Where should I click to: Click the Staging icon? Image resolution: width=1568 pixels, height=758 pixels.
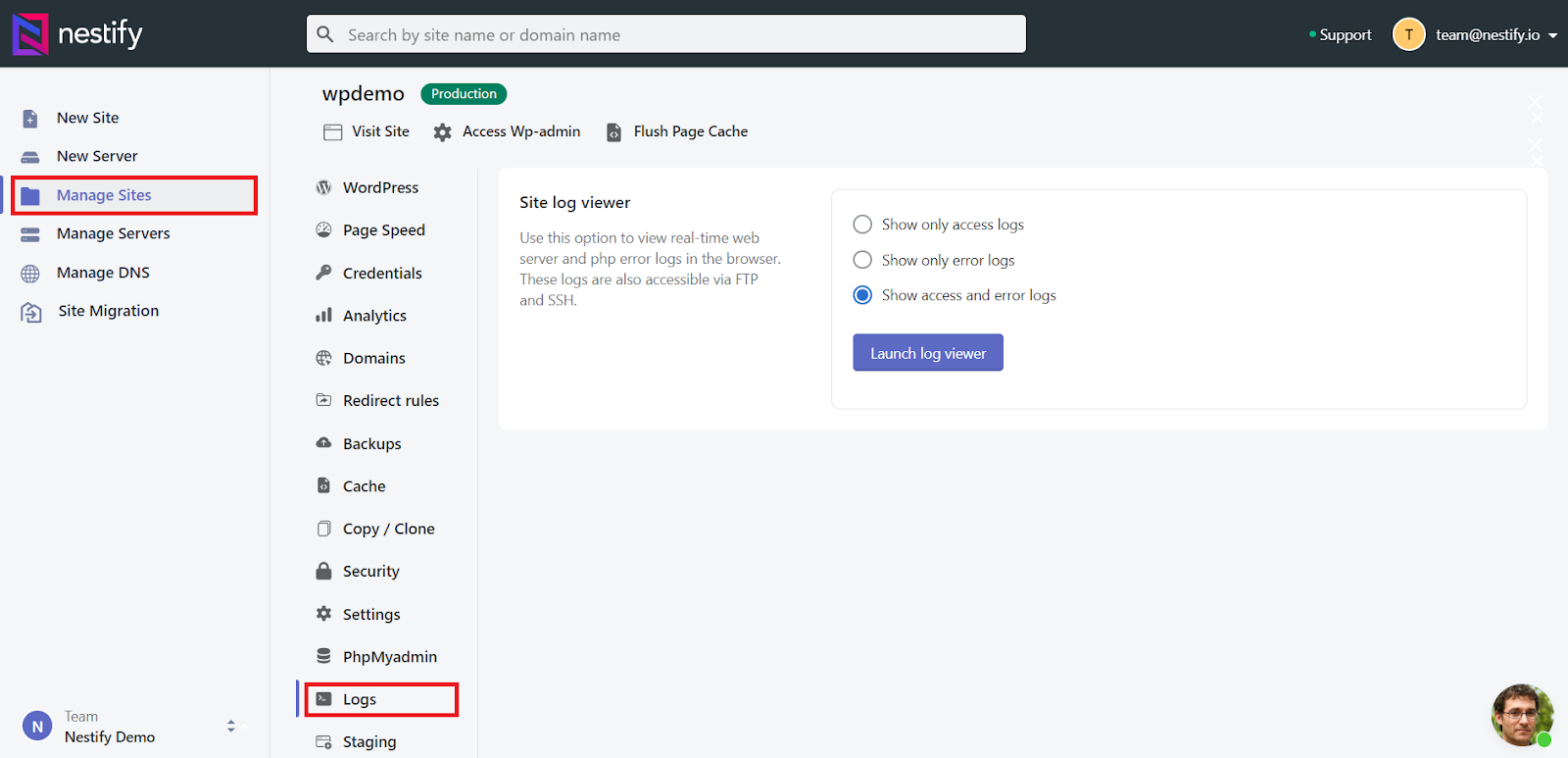(323, 741)
